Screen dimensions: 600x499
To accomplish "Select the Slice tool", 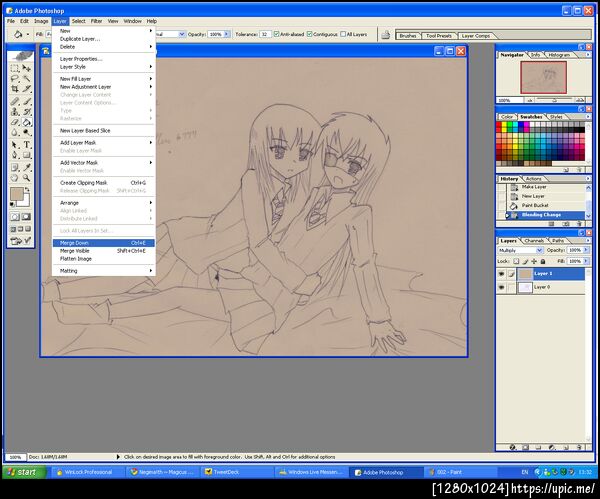I will (26, 89).
